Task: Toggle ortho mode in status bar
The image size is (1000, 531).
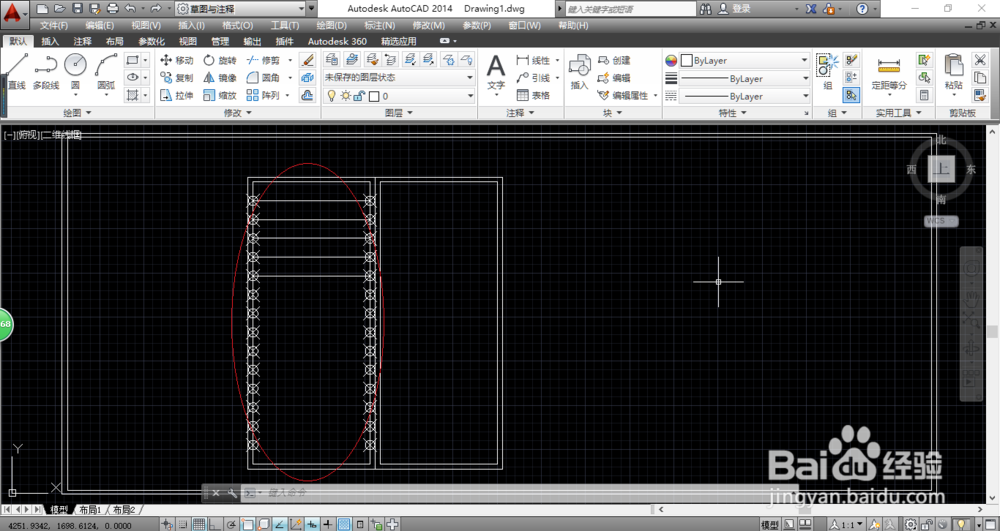Action: 216,525
